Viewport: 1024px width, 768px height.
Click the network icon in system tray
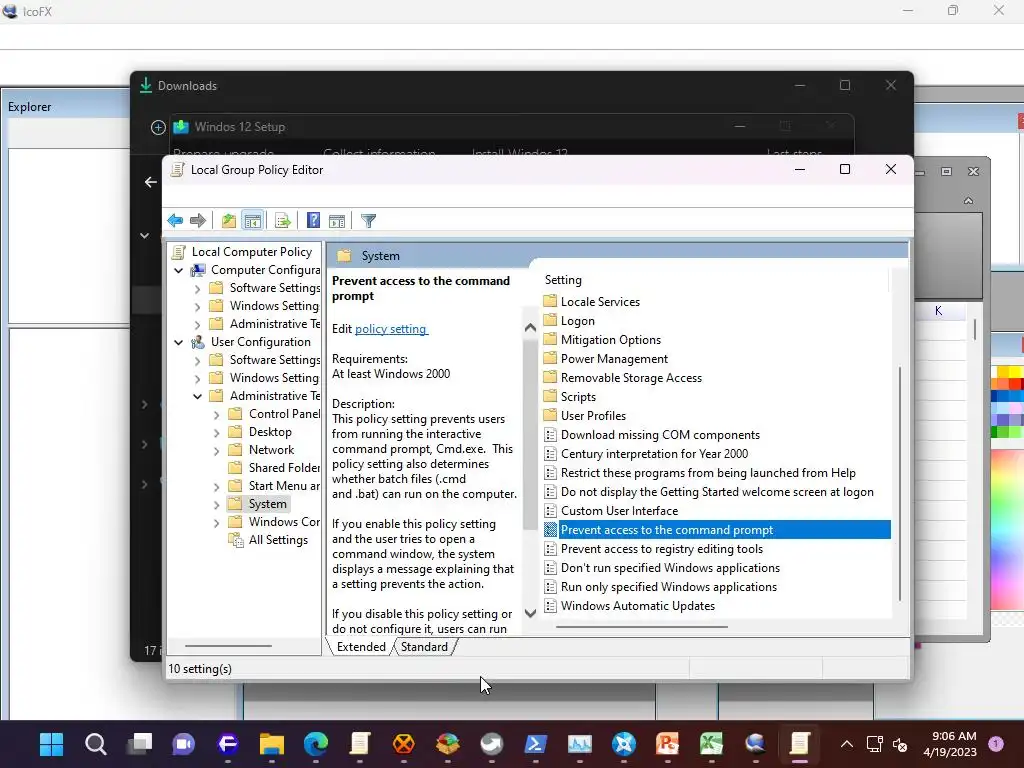pos(874,744)
